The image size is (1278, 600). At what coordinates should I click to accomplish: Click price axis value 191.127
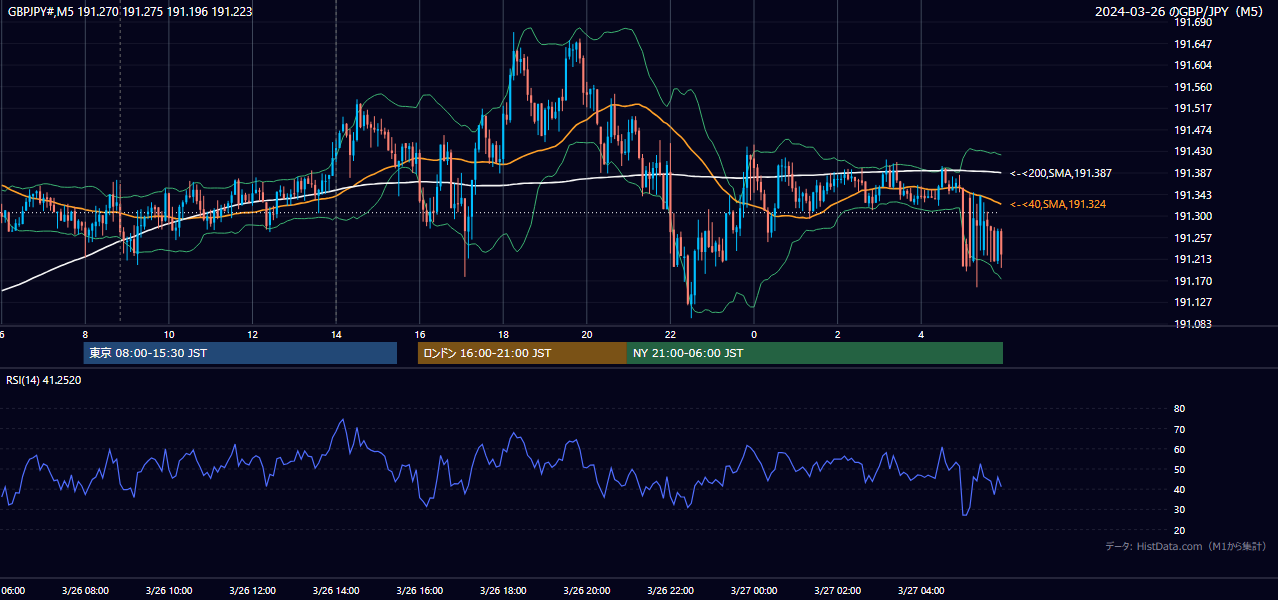(1192, 302)
